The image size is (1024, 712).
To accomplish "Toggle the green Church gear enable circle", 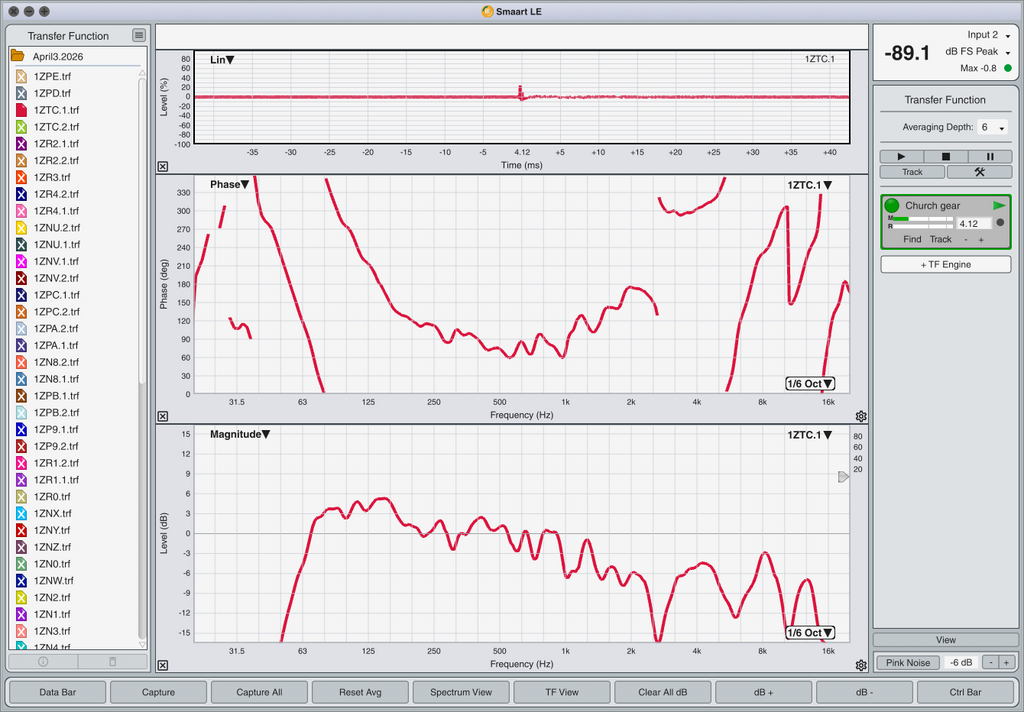I will 892,205.
